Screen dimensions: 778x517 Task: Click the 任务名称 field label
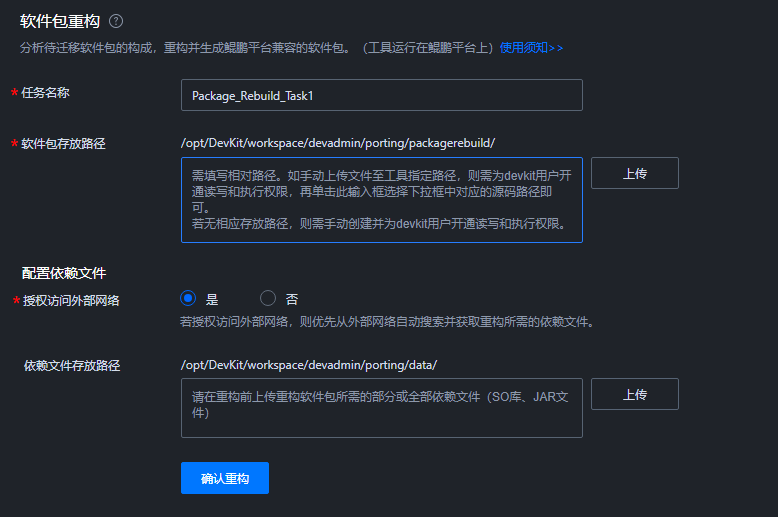pos(45,93)
